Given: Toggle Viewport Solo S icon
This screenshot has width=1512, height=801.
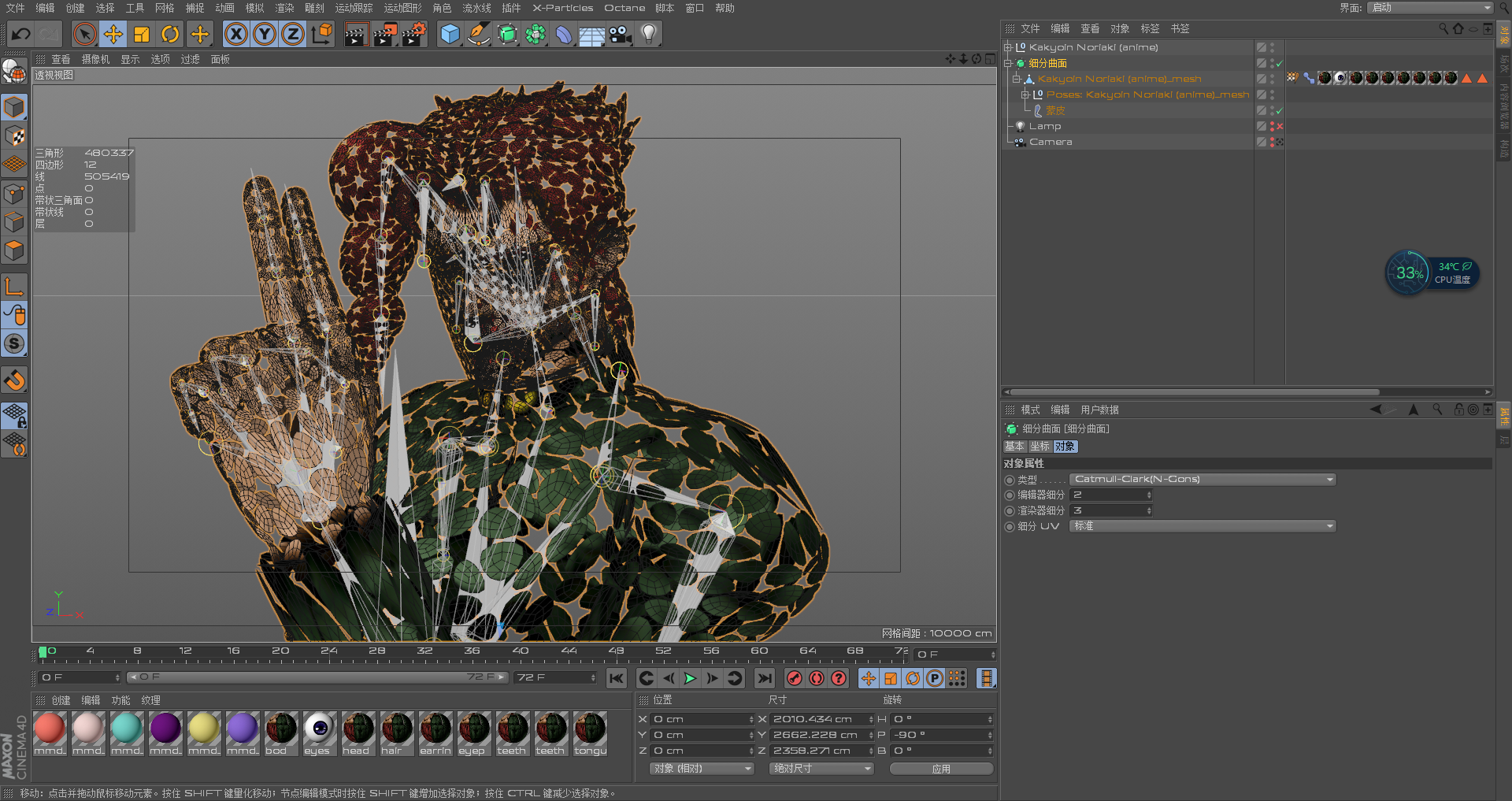Looking at the screenshot, I should [14, 344].
